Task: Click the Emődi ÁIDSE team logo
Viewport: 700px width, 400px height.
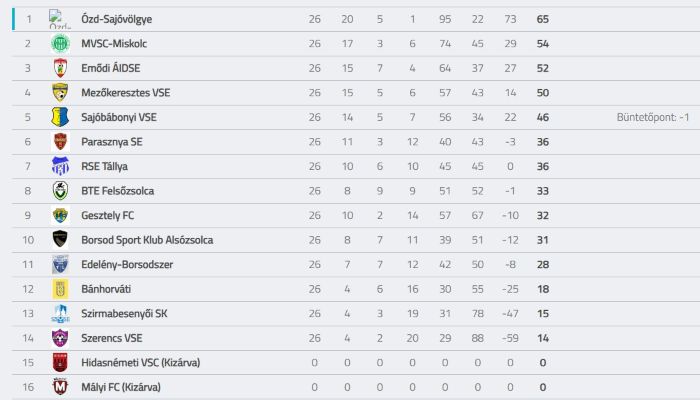Action: (60, 68)
